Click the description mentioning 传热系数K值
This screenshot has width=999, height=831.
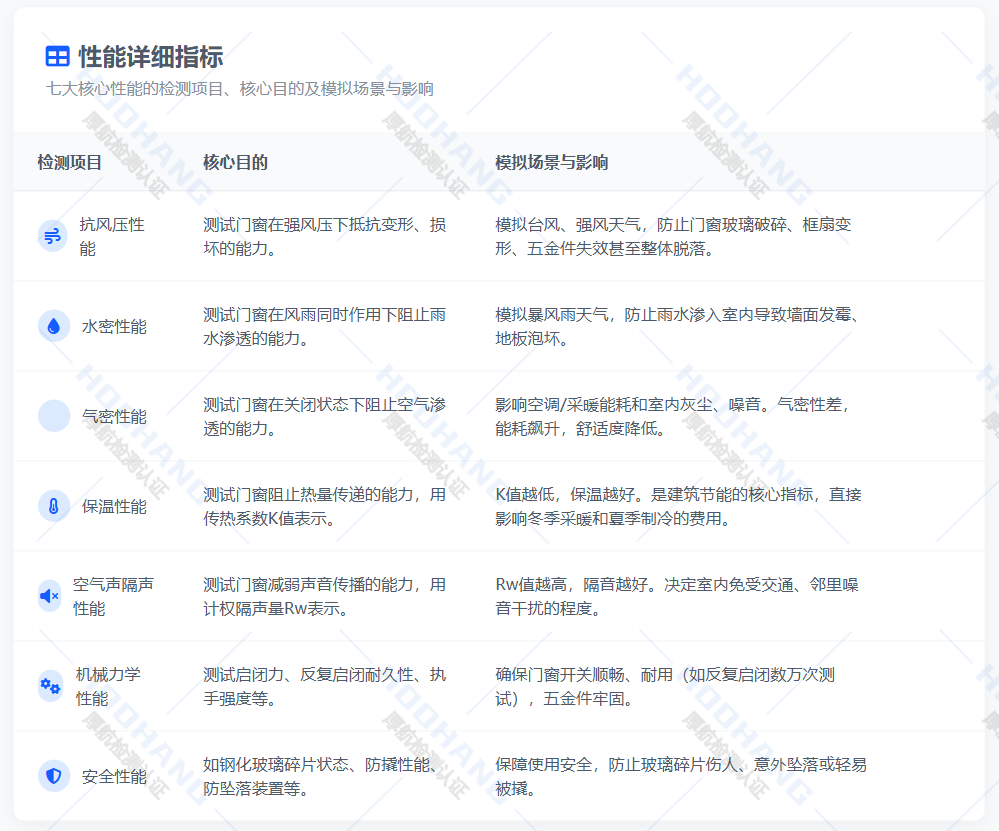(x=324, y=506)
